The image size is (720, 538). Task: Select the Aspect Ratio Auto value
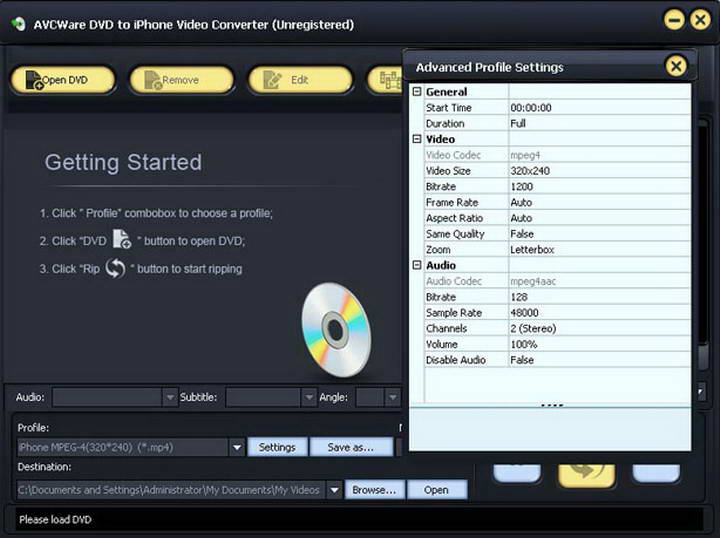coord(599,218)
